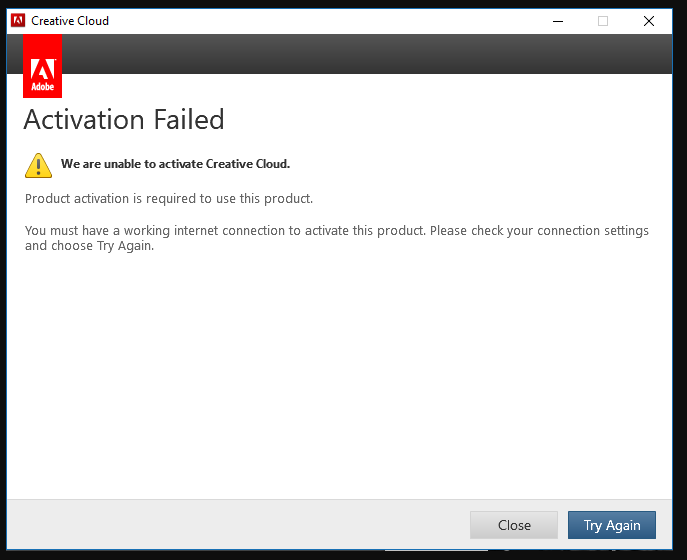
Task: Close the window using the title bar X
Action: [x=649, y=20]
